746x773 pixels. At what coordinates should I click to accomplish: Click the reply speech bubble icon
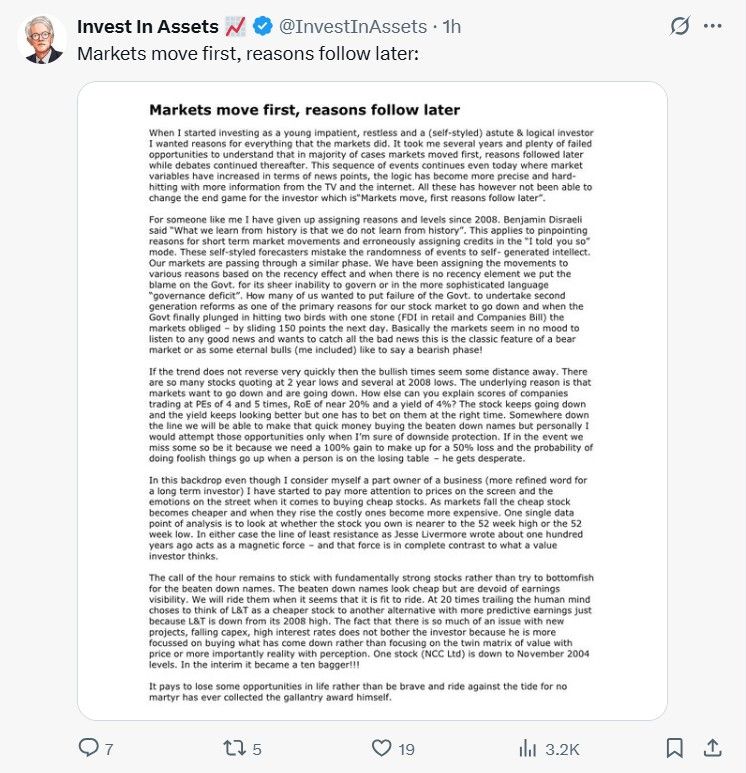point(89,748)
